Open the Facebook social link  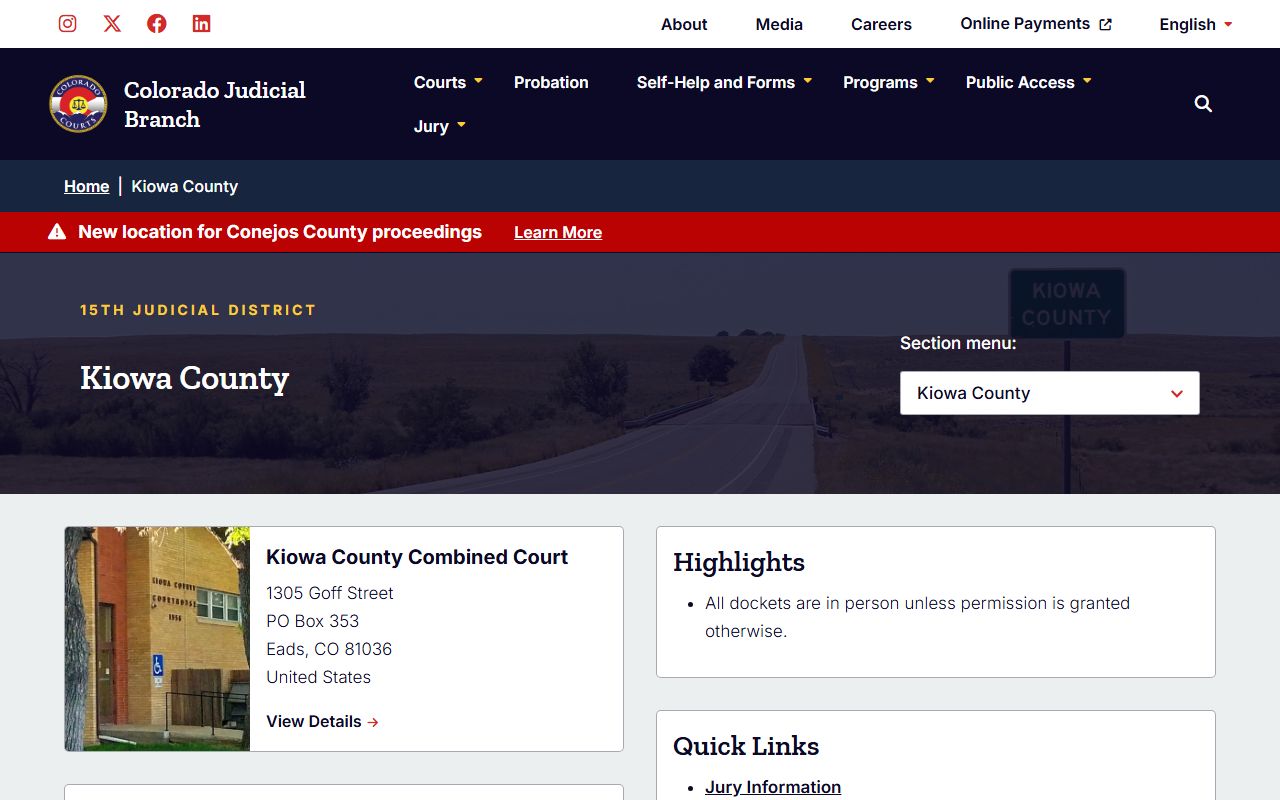click(x=157, y=24)
